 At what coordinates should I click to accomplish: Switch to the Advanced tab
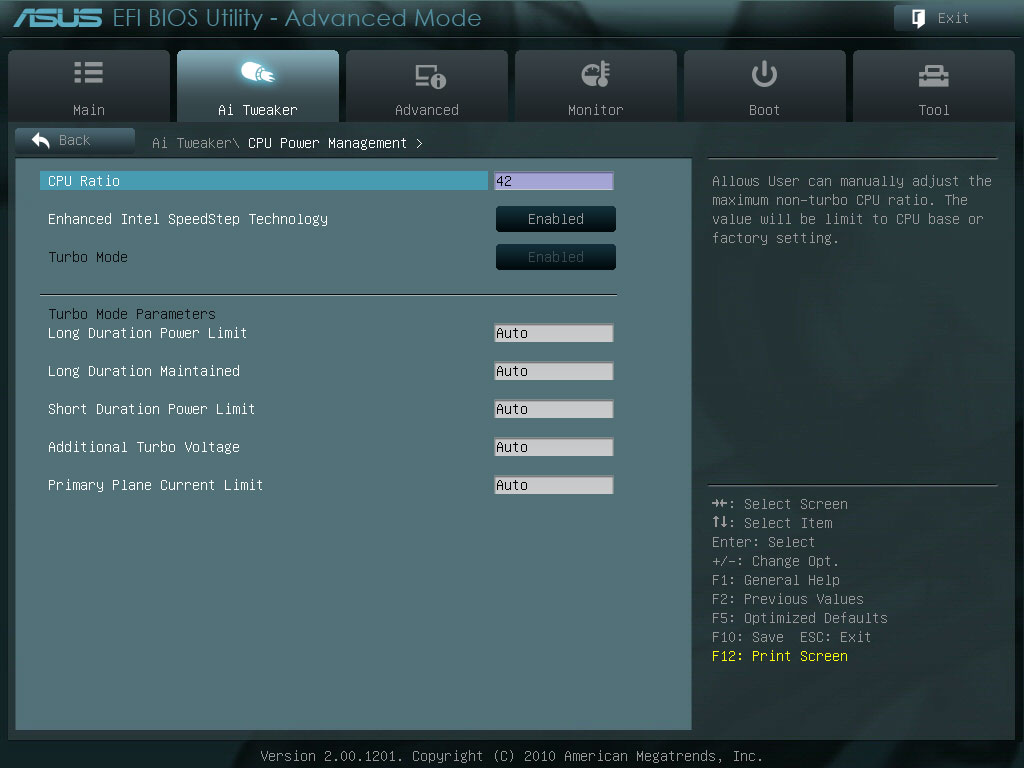[427, 86]
